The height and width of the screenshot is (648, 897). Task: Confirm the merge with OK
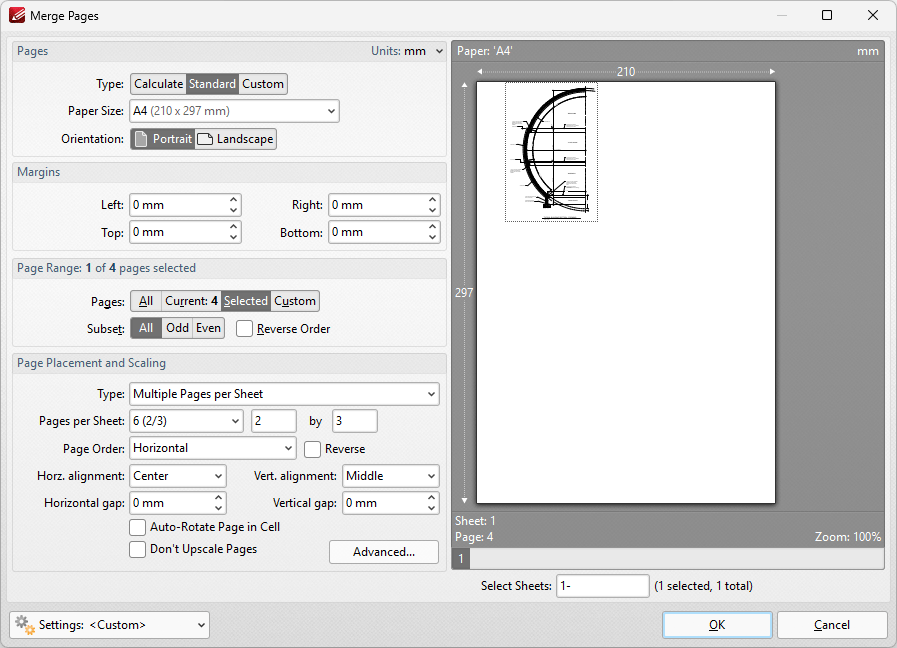coord(716,624)
